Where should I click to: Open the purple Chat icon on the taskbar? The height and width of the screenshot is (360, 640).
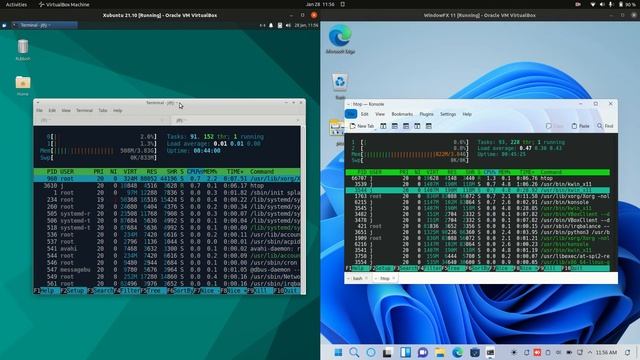(x=423, y=352)
